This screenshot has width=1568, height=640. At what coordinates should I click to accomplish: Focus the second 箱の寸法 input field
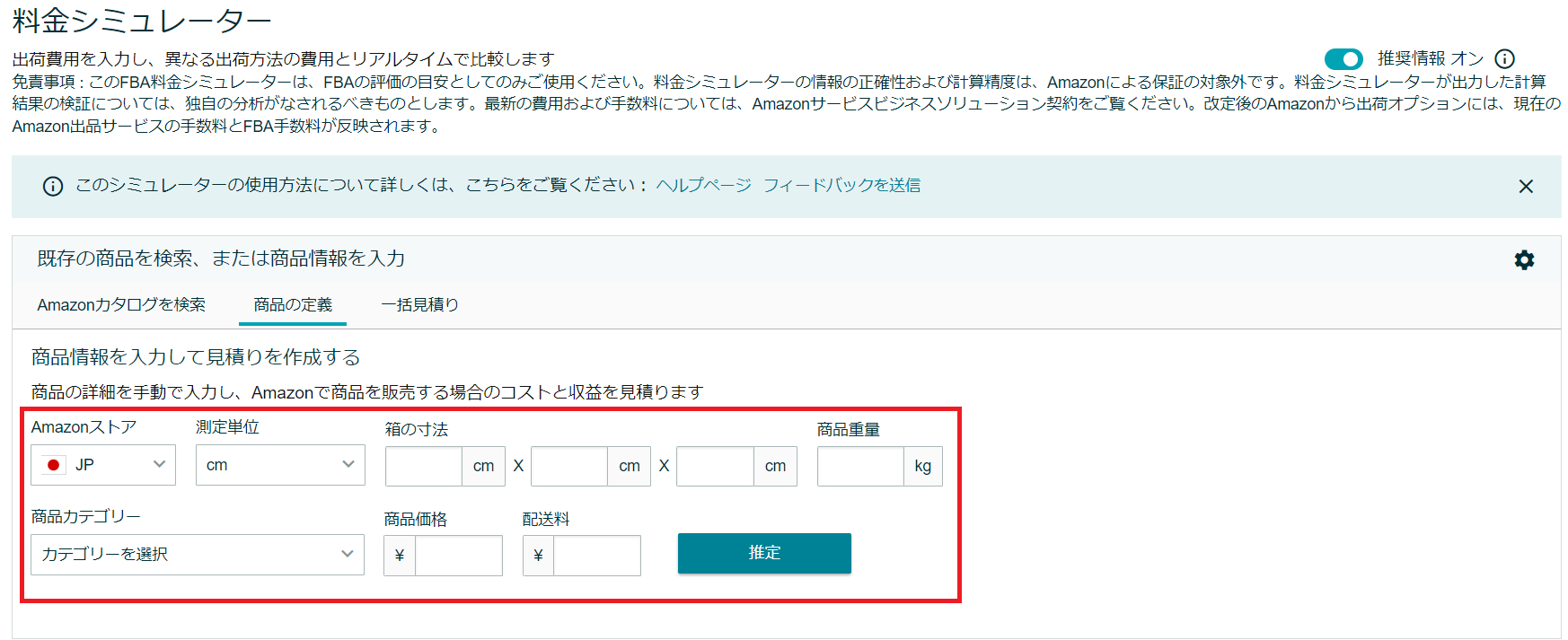569,467
